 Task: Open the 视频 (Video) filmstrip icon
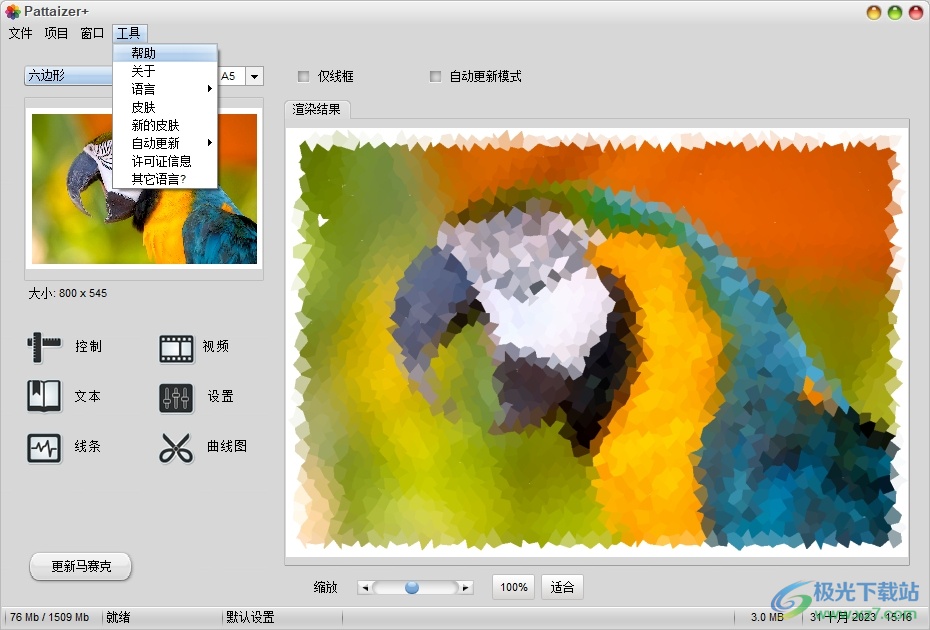tap(176, 348)
